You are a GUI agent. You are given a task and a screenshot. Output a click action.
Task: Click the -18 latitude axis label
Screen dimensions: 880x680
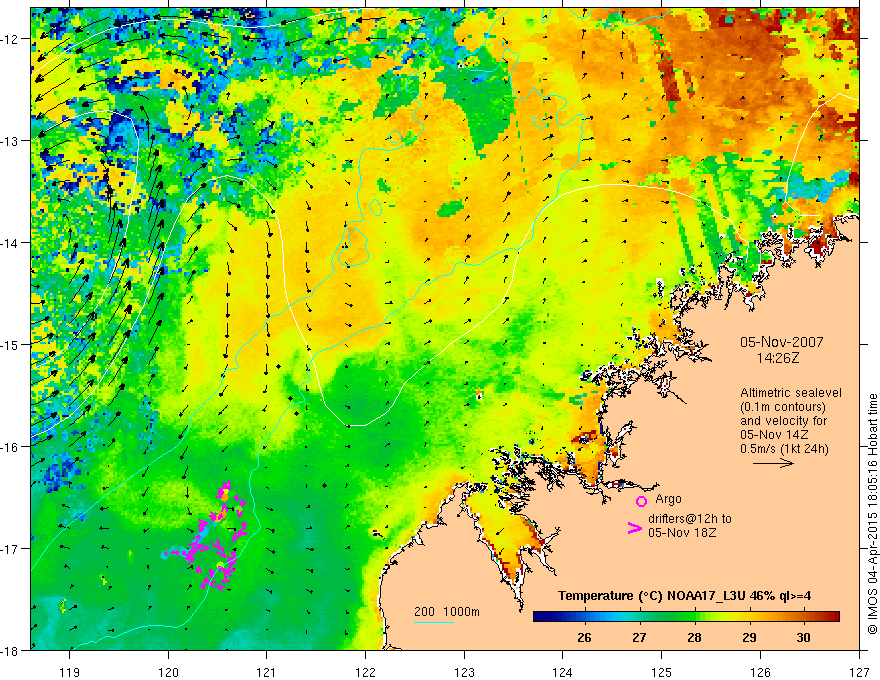[x=10, y=650]
